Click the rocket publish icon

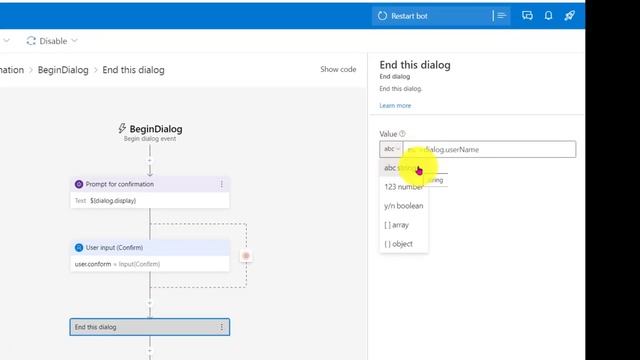pos(569,16)
